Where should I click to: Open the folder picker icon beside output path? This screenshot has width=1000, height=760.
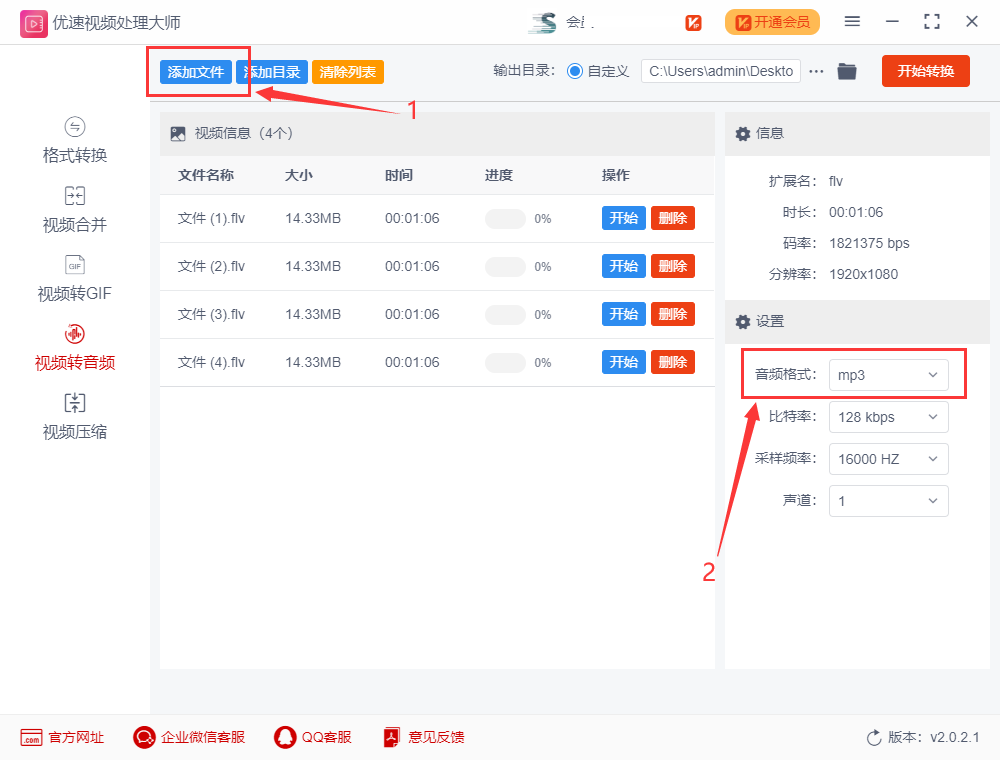846,71
